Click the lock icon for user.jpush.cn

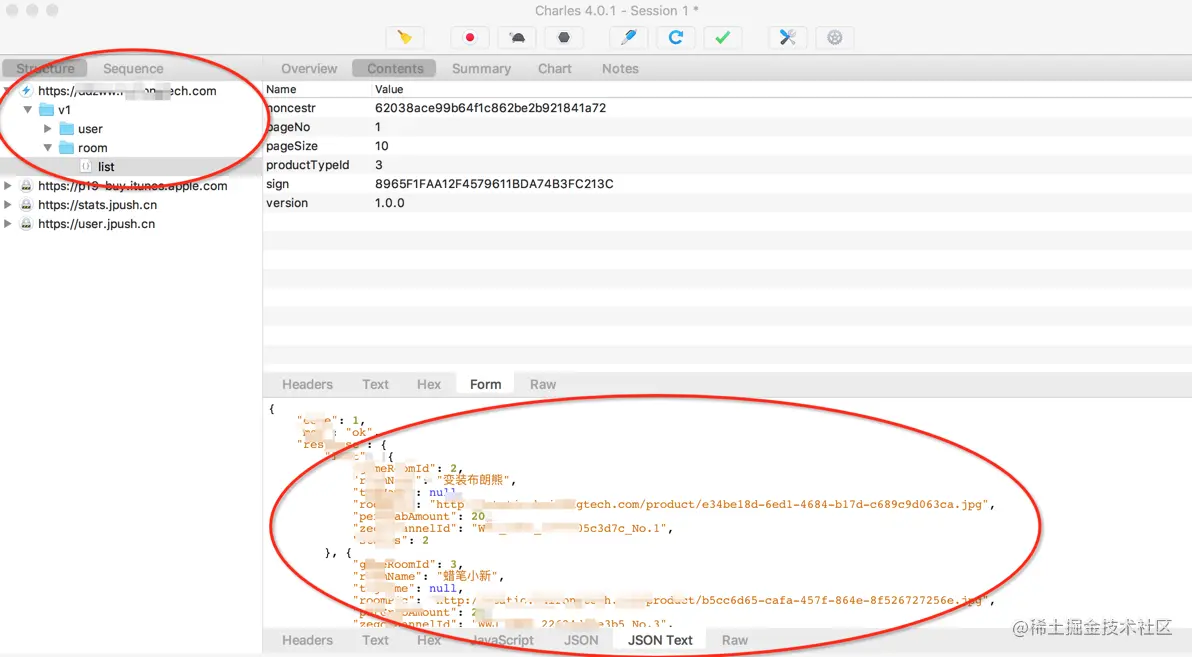[x=27, y=224]
